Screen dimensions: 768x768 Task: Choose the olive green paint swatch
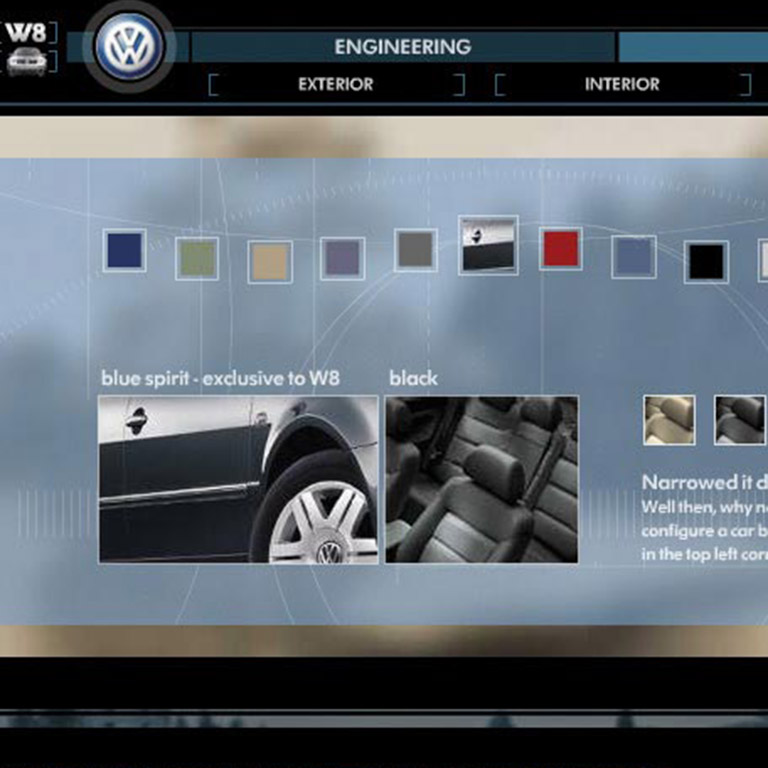tap(197, 258)
